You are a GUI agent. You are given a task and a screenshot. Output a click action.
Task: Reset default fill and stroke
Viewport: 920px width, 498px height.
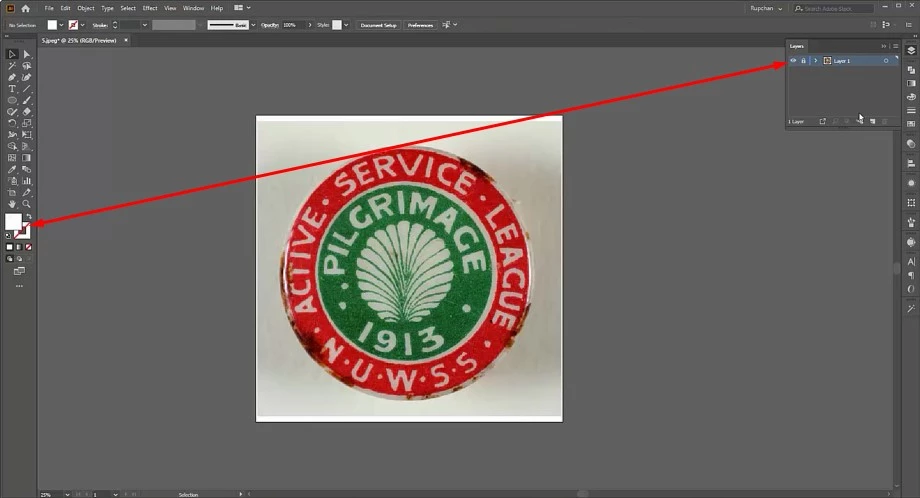tap(8, 236)
